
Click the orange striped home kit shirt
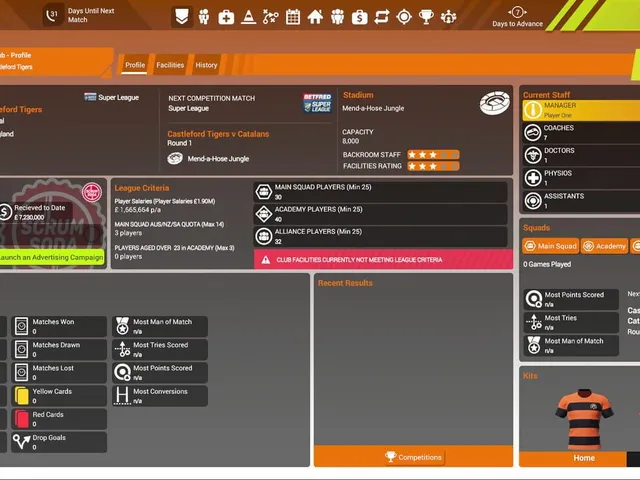584,419
